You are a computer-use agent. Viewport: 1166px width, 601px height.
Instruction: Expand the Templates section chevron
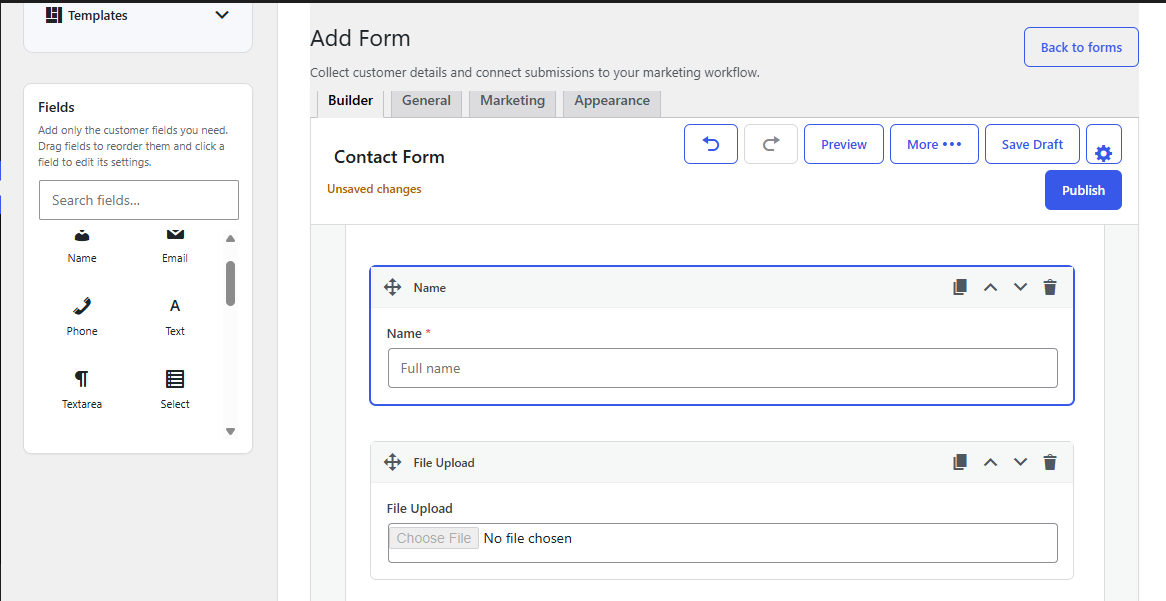tap(222, 15)
